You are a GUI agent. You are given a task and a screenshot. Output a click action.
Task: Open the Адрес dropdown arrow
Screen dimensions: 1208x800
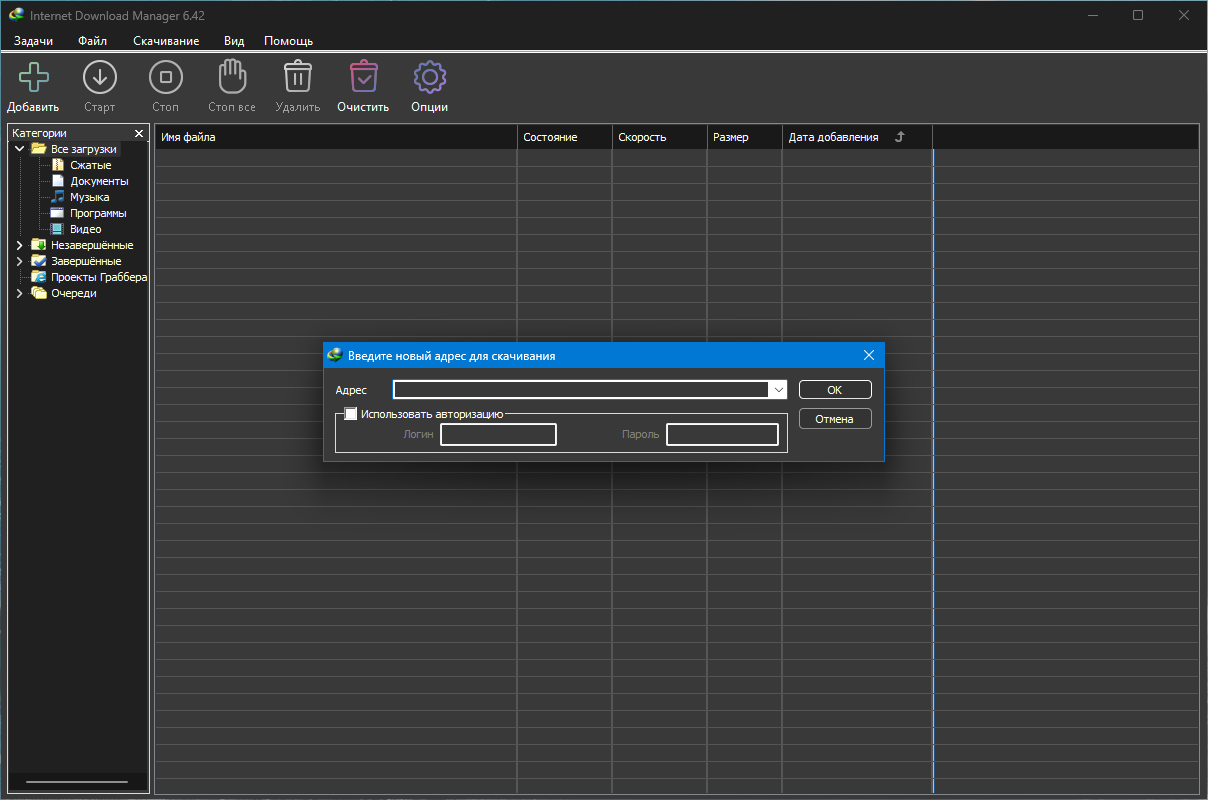point(777,390)
